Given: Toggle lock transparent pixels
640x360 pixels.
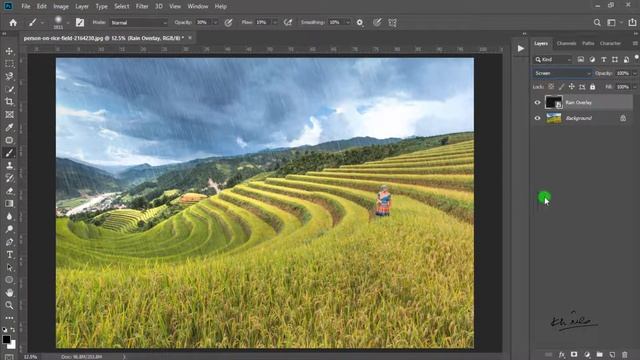Looking at the screenshot, I should [x=551, y=87].
